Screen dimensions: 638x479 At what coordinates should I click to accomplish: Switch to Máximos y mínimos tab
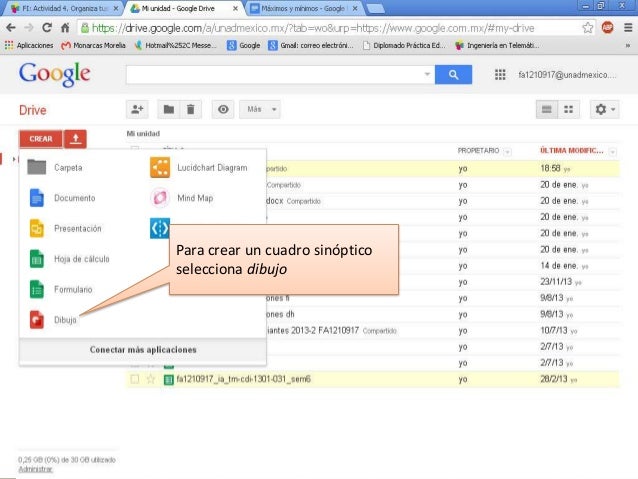[302, 8]
